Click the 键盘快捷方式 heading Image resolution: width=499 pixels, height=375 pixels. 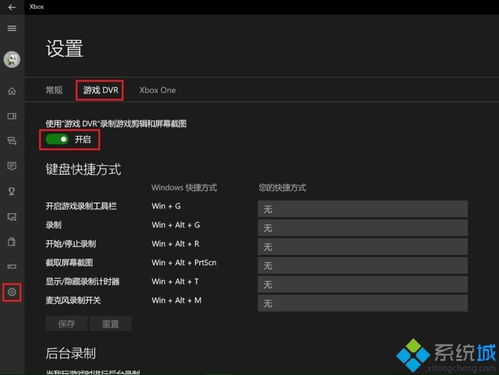[83, 169]
